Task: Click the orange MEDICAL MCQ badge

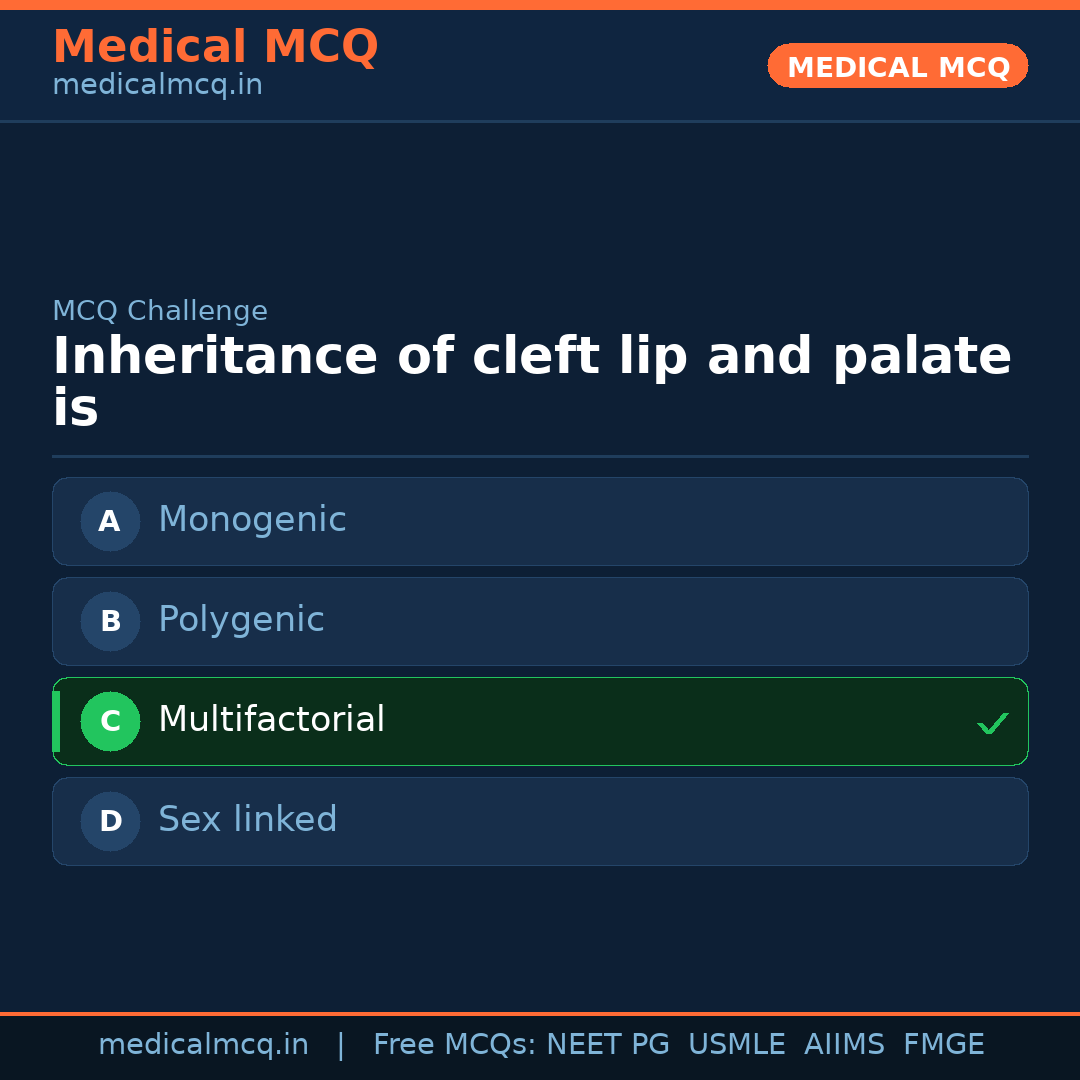Action: tap(897, 66)
